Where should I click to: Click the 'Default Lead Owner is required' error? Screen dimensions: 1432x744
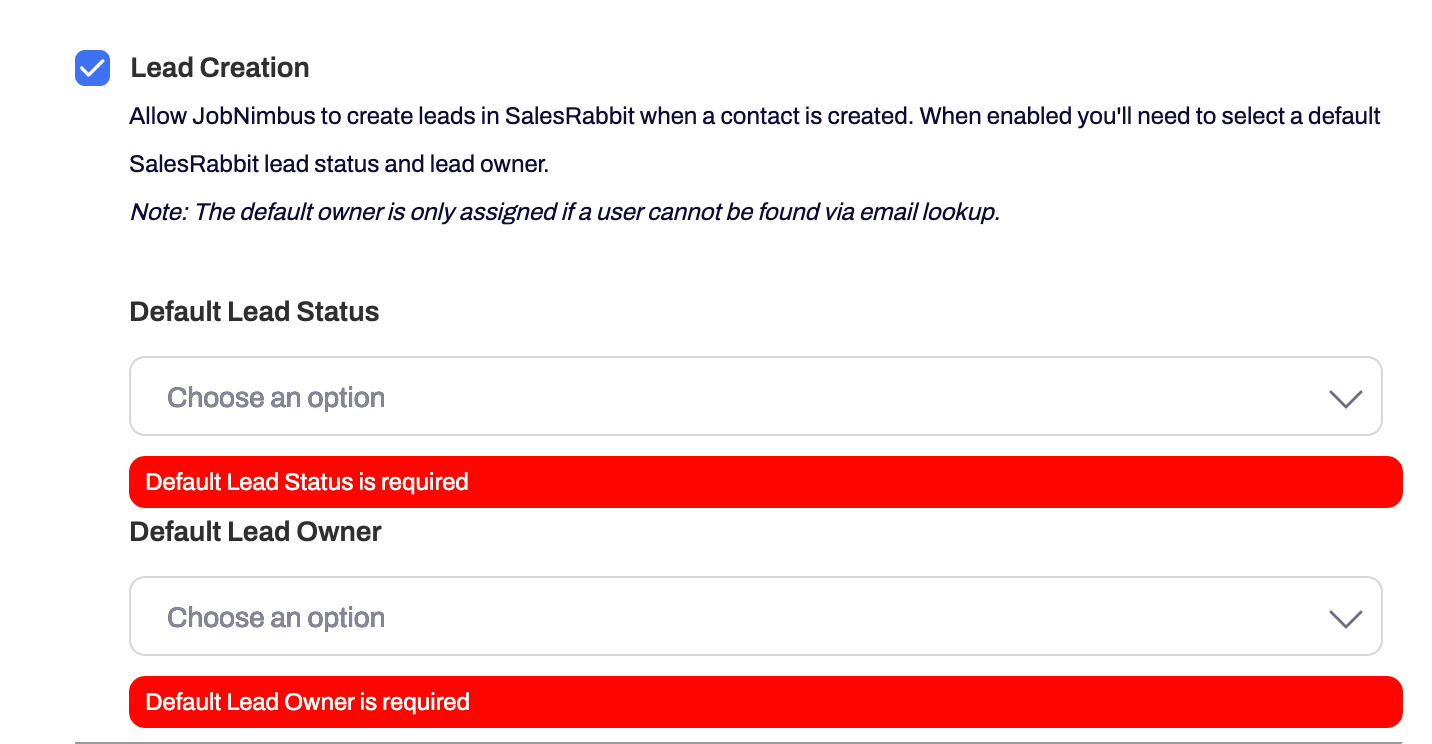point(307,702)
